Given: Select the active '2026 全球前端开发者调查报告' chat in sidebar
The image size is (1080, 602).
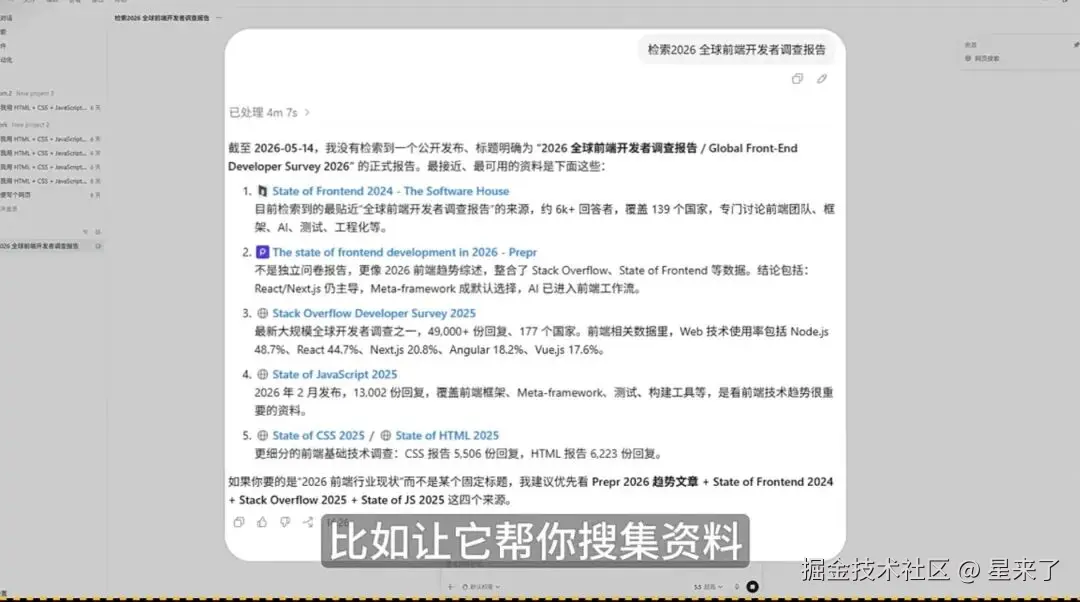Looking at the screenshot, I should [51, 246].
